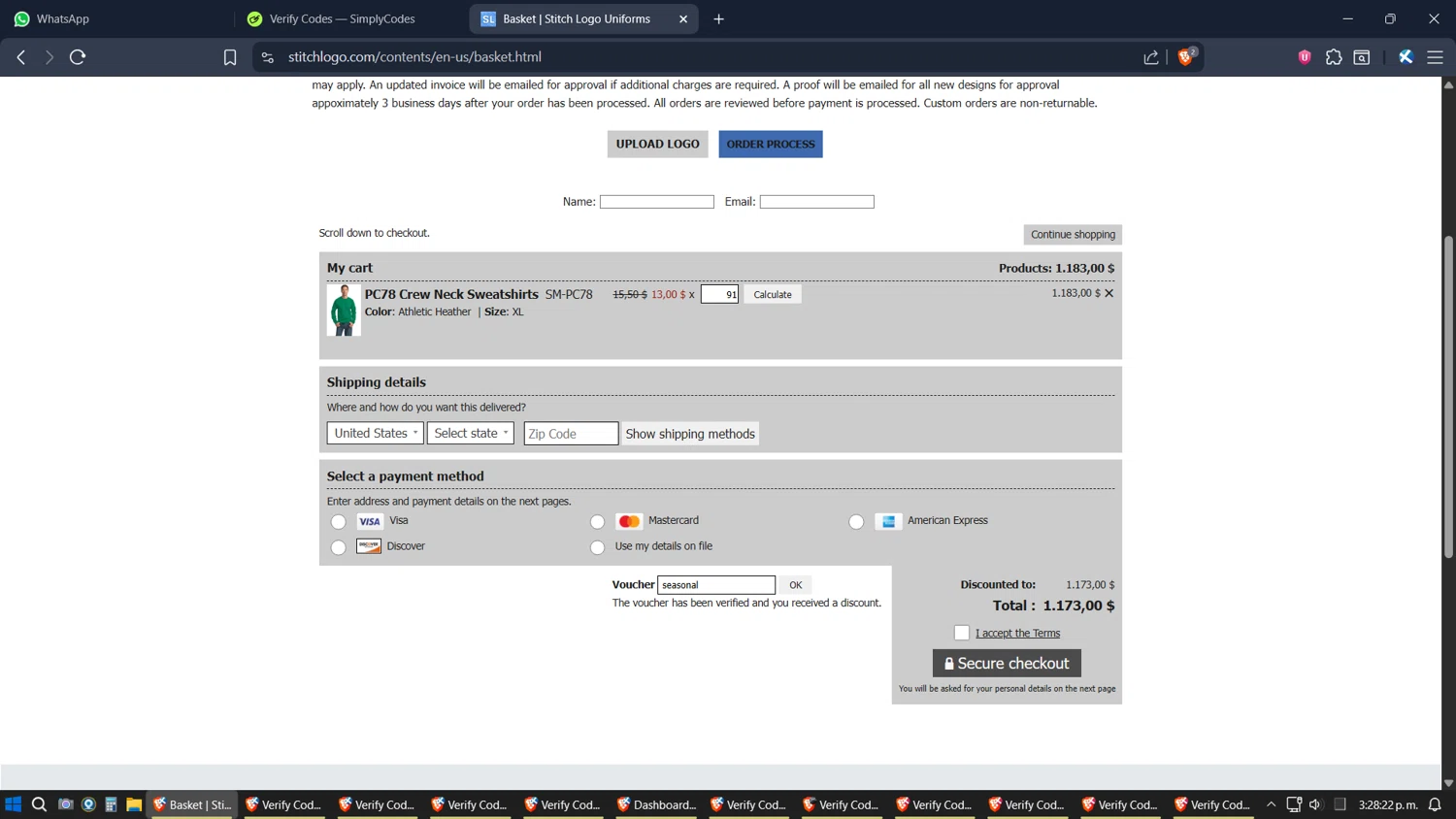Click the taskbar clock showing 3:28:22 p.m.

tap(1388, 804)
